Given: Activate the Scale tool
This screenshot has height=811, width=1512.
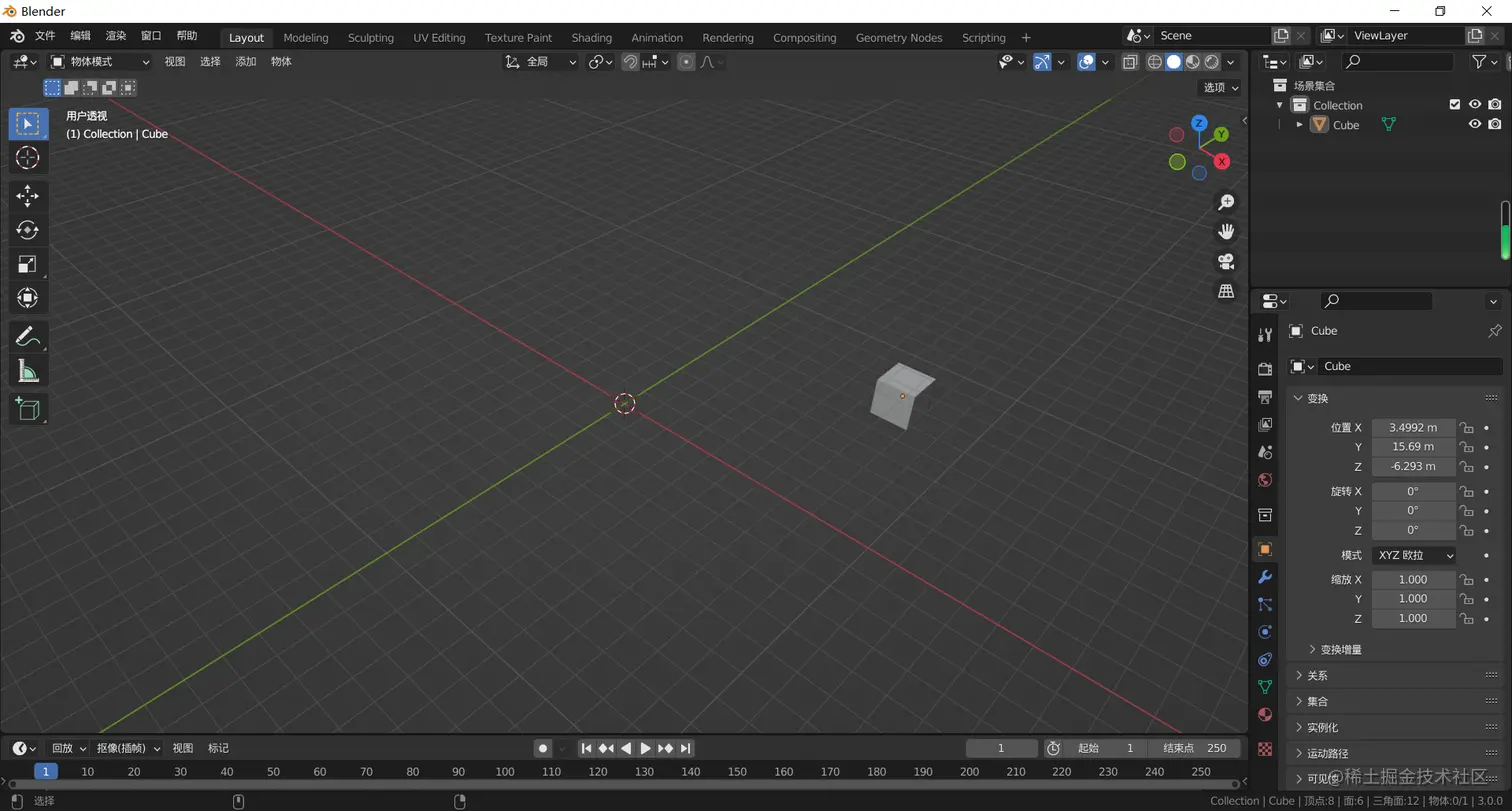Looking at the screenshot, I should (x=28, y=264).
